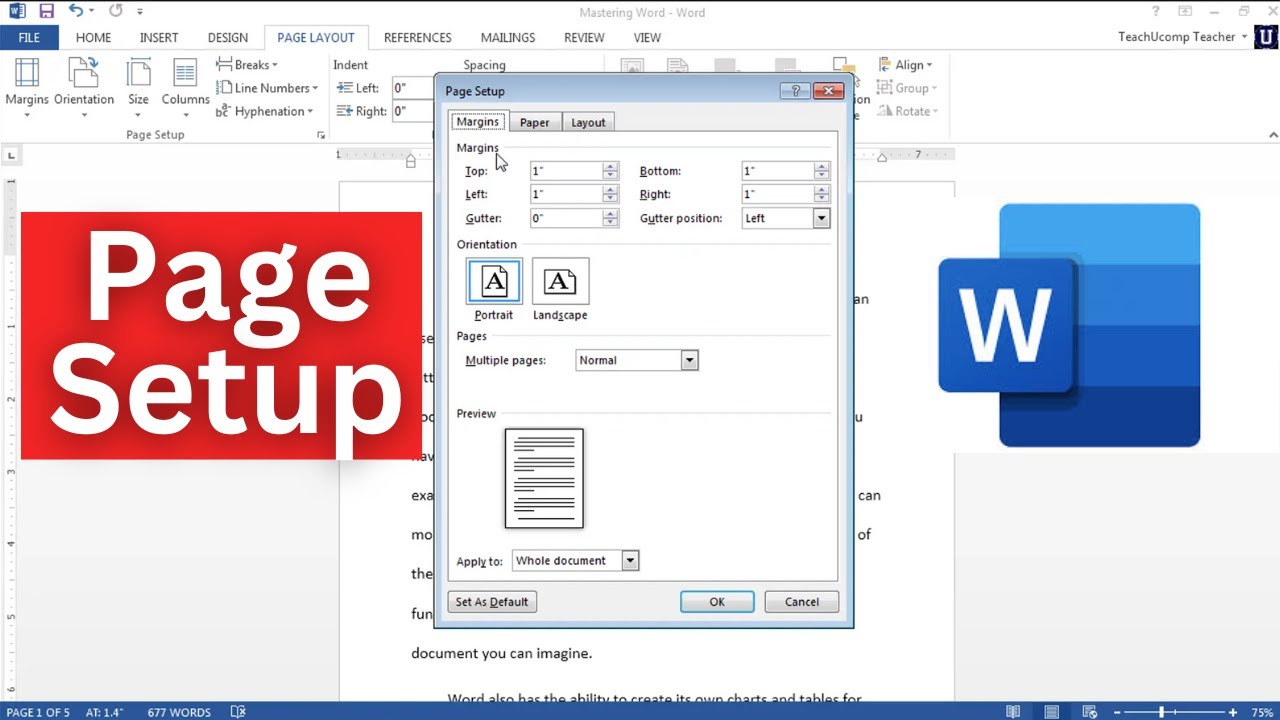Screen dimensions: 1280x720
Task: Click the Save icon in Quick Access Toolbar
Action: (46, 12)
